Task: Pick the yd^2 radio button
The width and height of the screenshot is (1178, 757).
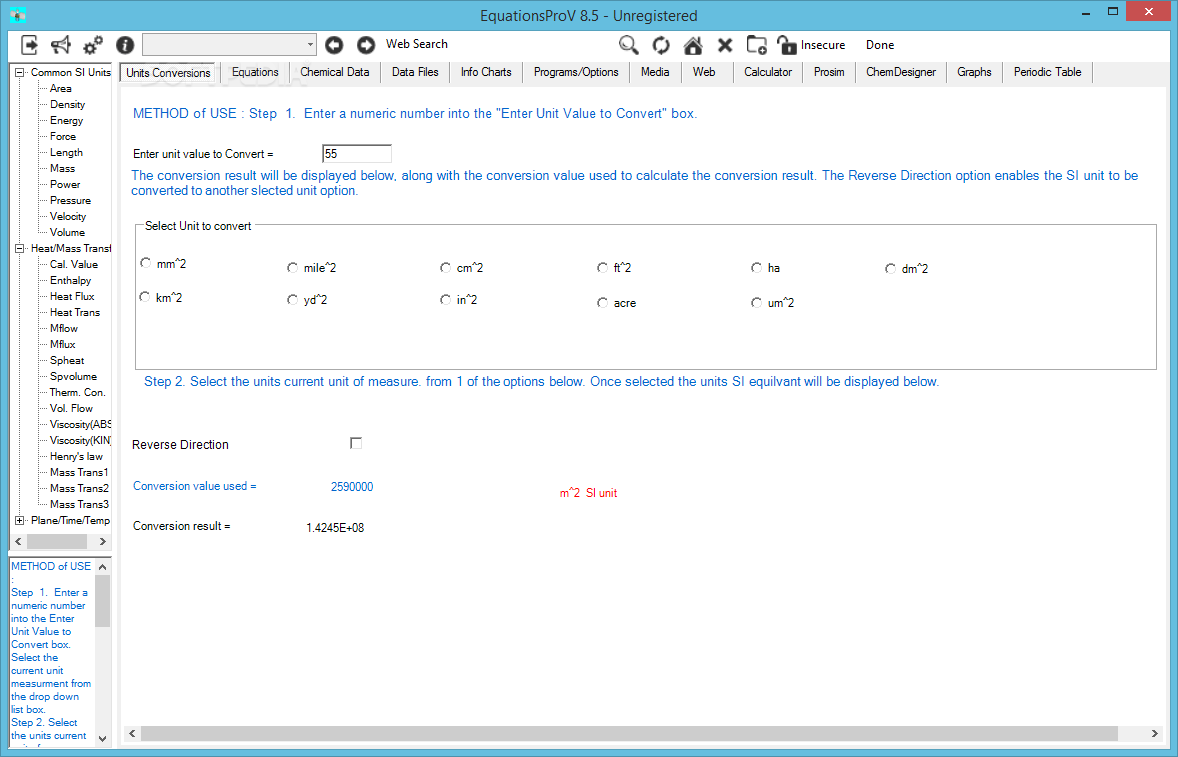Action: pyautogui.click(x=292, y=300)
